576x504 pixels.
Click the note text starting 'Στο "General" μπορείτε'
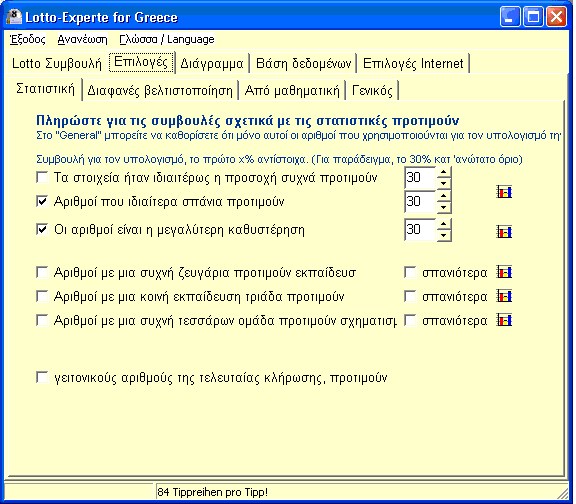pyautogui.click(x=299, y=136)
